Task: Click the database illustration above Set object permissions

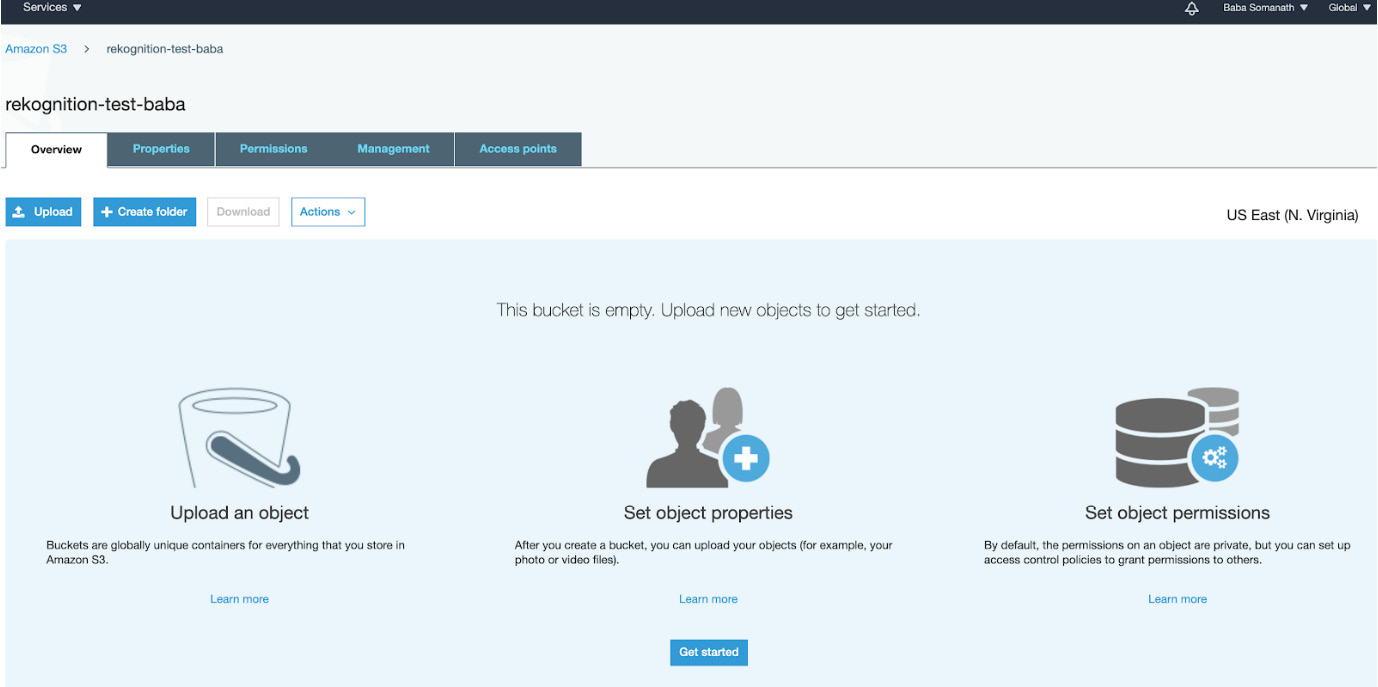Action: [x=1177, y=438]
